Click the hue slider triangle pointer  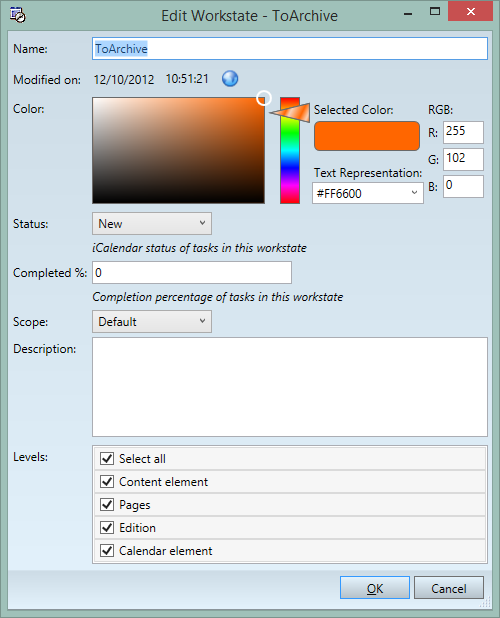pos(290,112)
